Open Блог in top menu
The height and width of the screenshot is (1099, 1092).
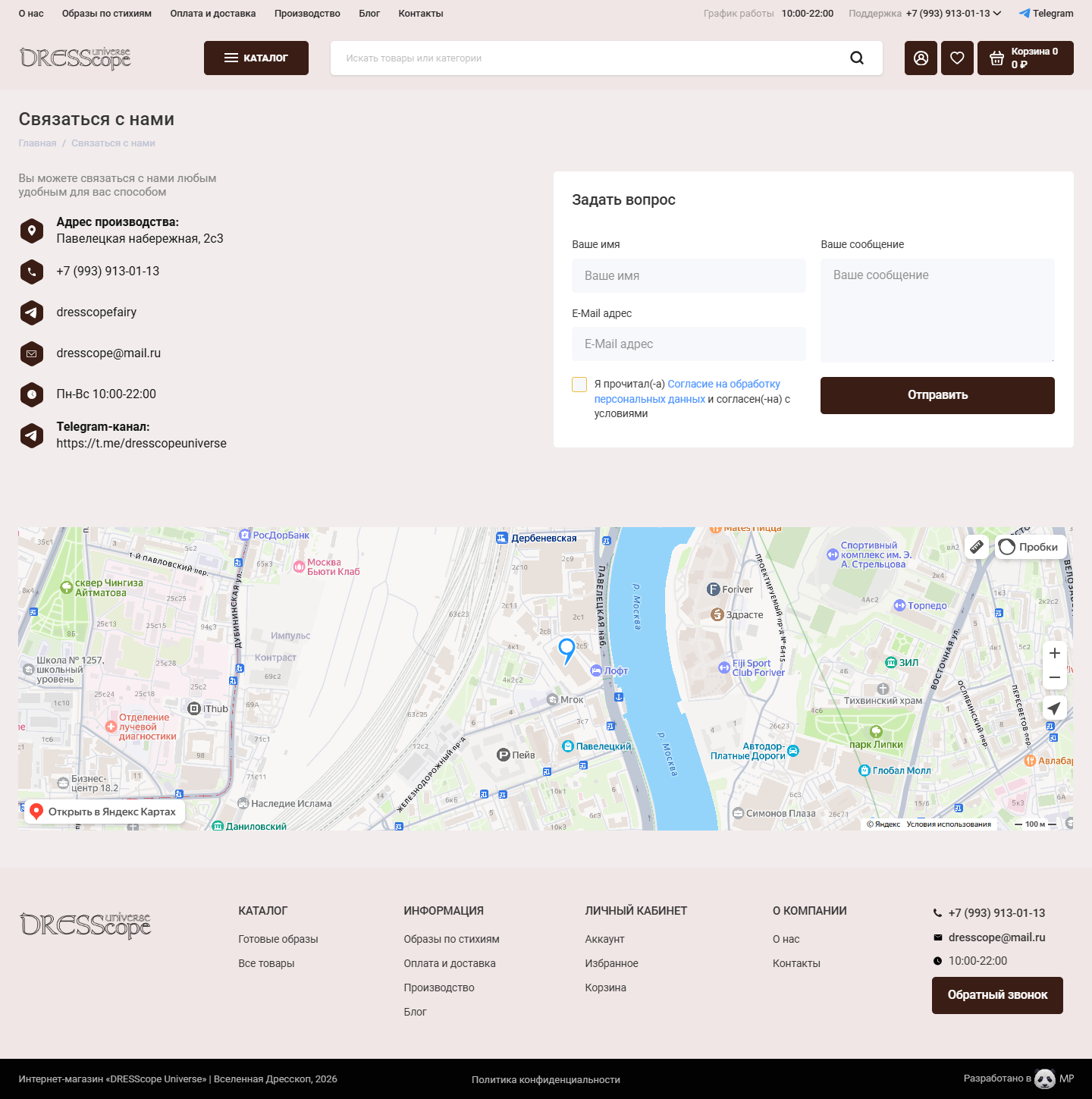pyautogui.click(x=369, y=14)
